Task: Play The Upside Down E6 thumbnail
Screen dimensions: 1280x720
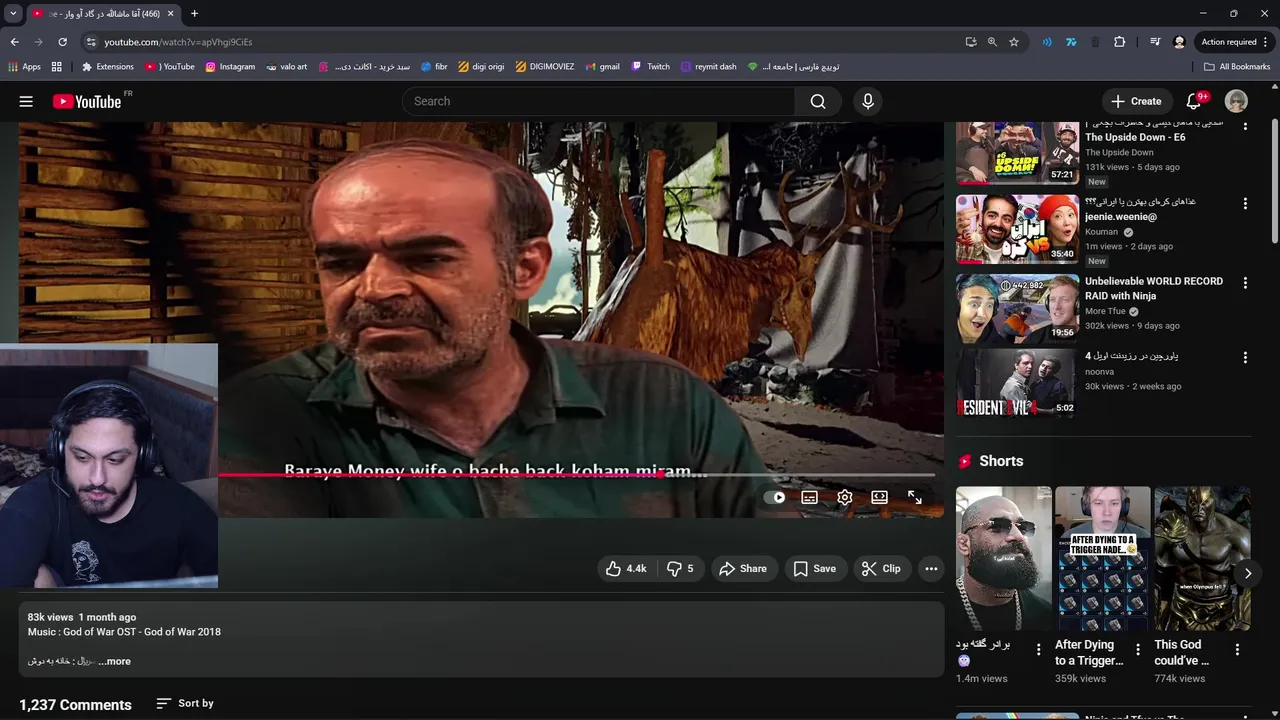Action: [x=1017, y=153]
